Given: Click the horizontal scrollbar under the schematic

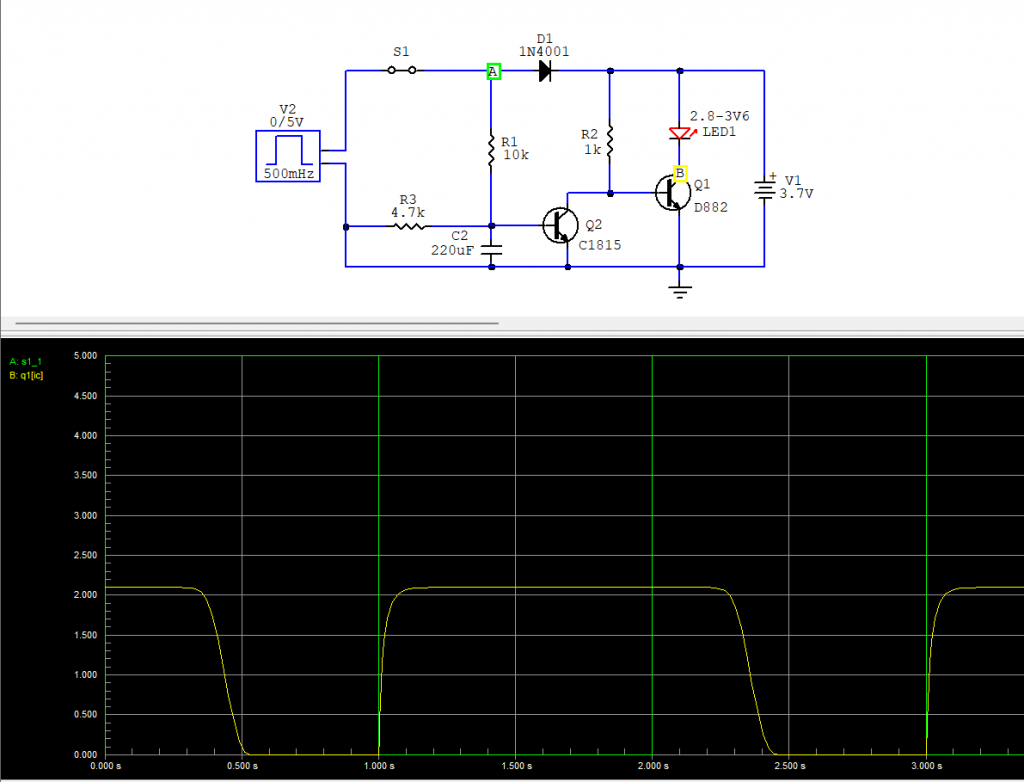Looking at the screenshot, I should [x=257, y=323].
